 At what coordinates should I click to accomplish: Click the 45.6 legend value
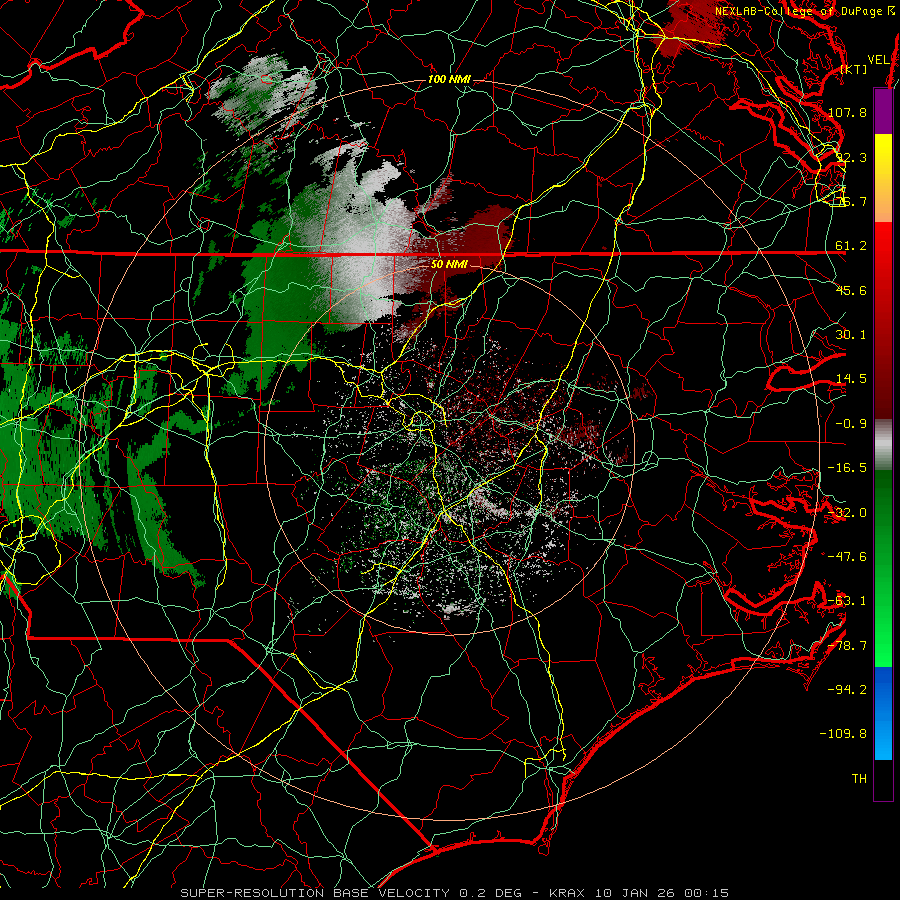(851, 290)
